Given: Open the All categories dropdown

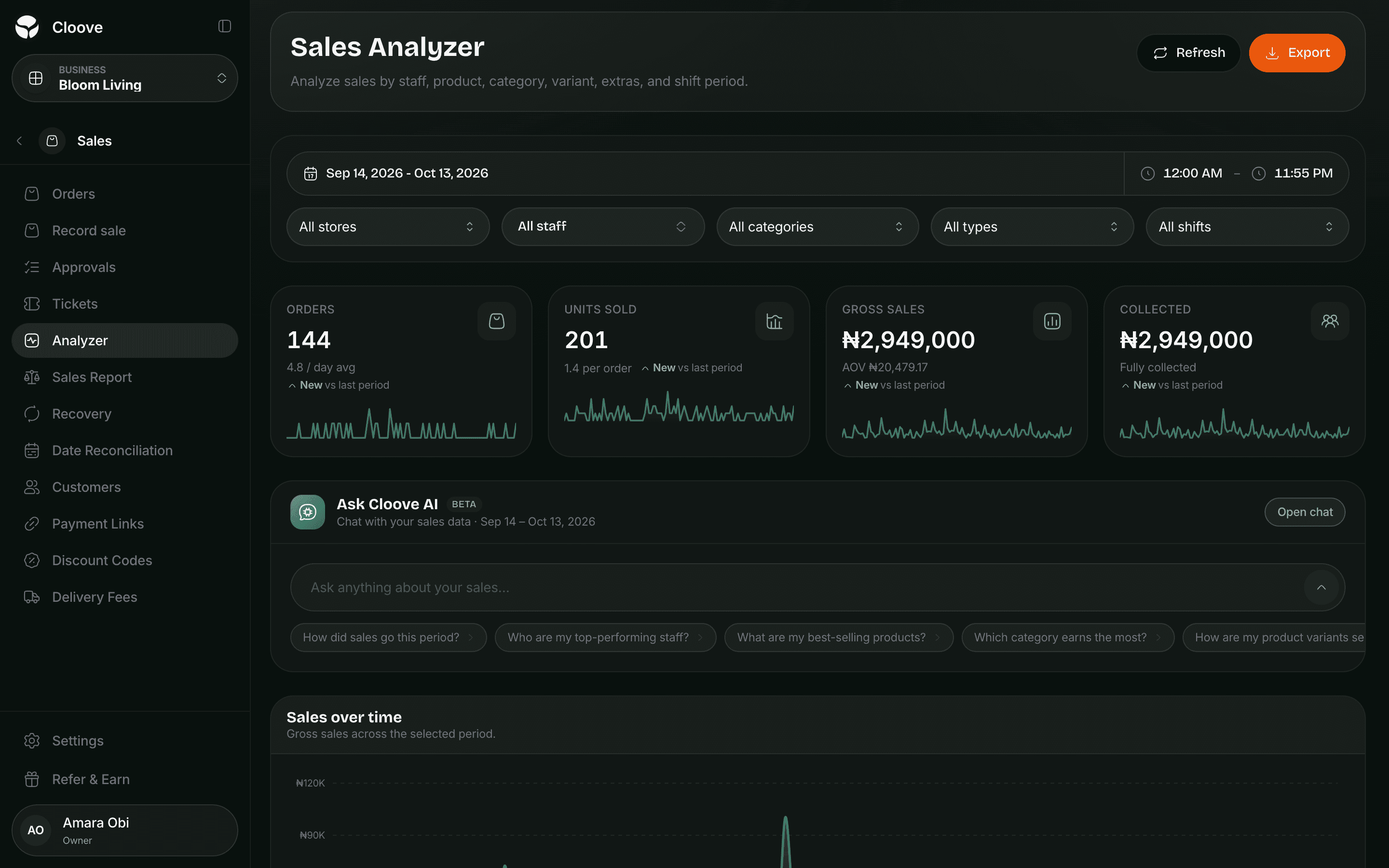Looking at the screenshot, I should [x=817, y=227].
